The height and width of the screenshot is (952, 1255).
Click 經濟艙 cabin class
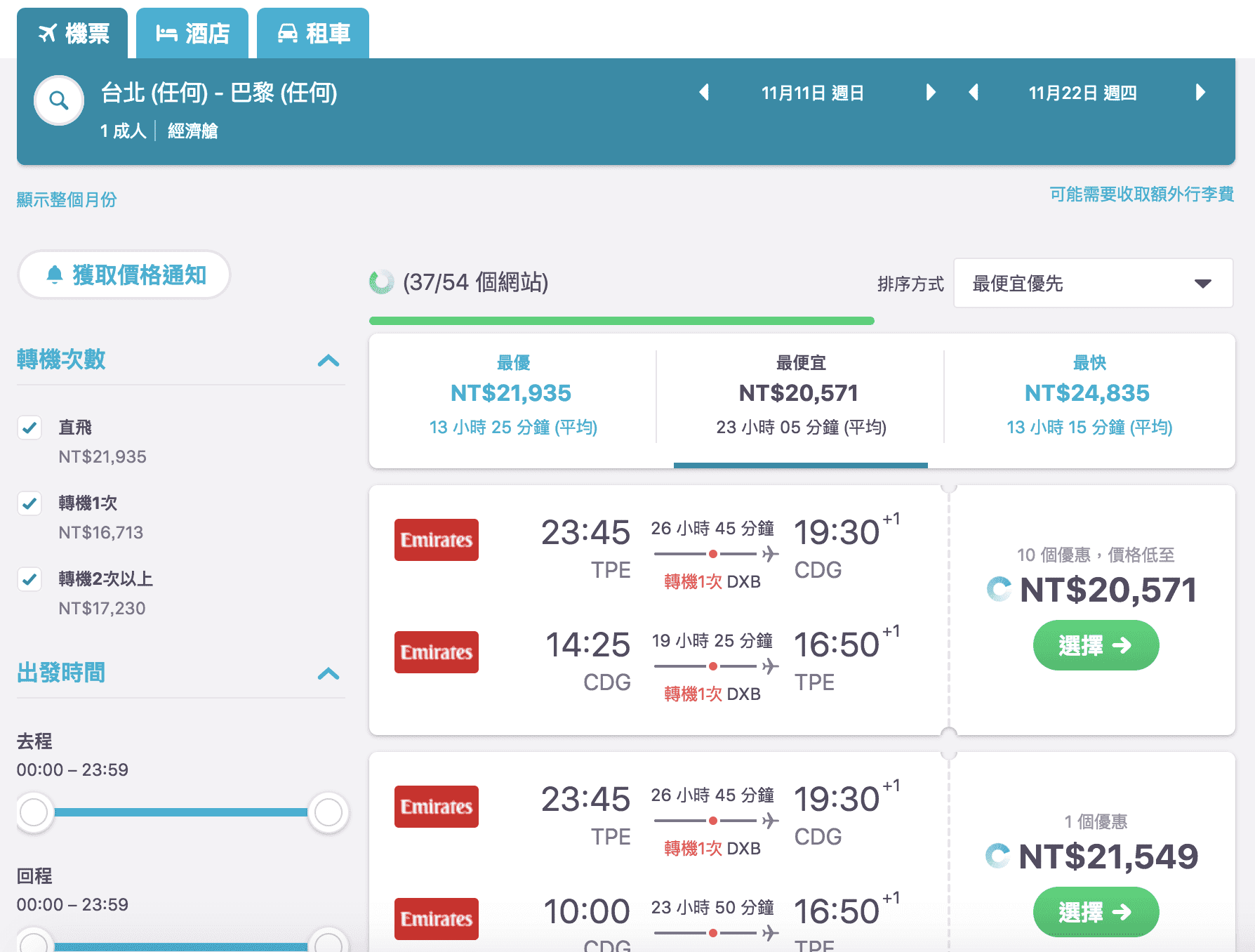tap(192, 131)
